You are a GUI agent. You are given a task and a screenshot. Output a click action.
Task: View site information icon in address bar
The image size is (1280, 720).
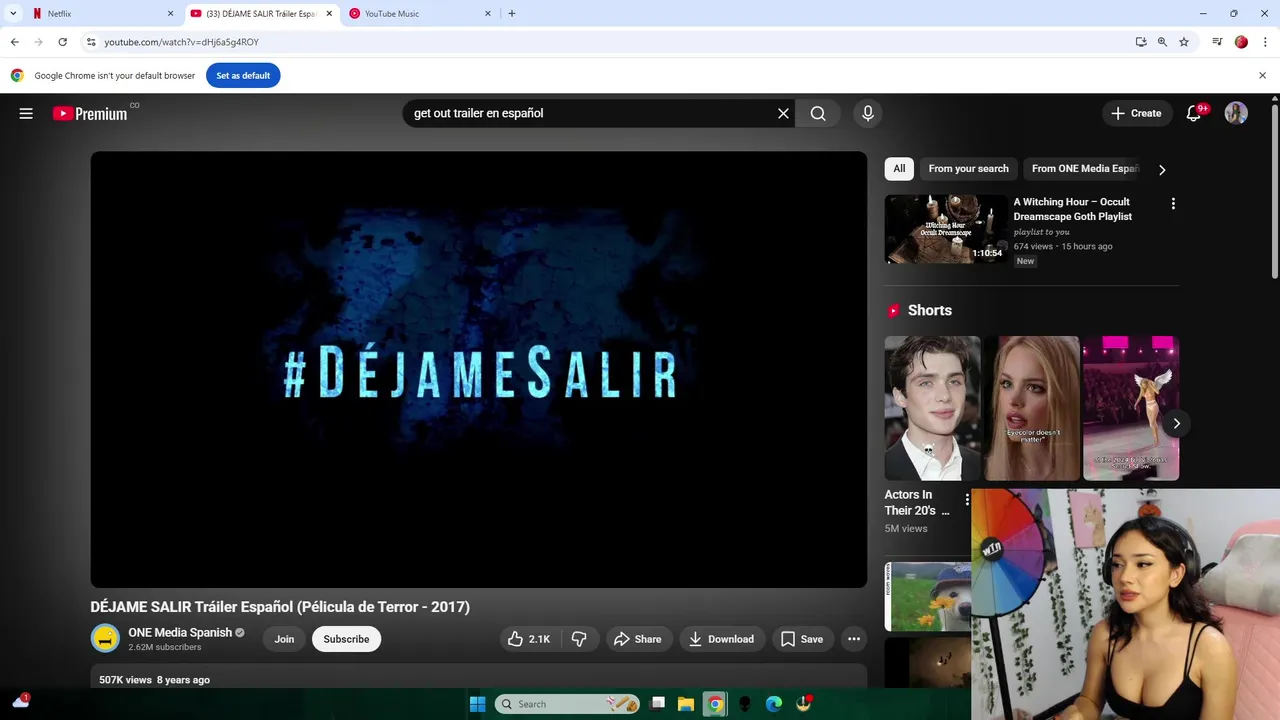(91, 42)
